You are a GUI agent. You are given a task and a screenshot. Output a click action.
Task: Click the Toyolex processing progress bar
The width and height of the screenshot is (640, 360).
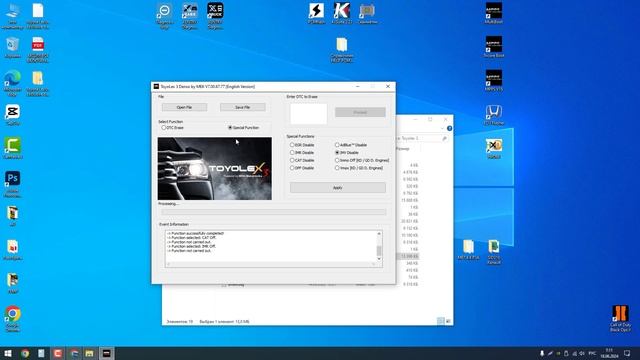(273, 212)
